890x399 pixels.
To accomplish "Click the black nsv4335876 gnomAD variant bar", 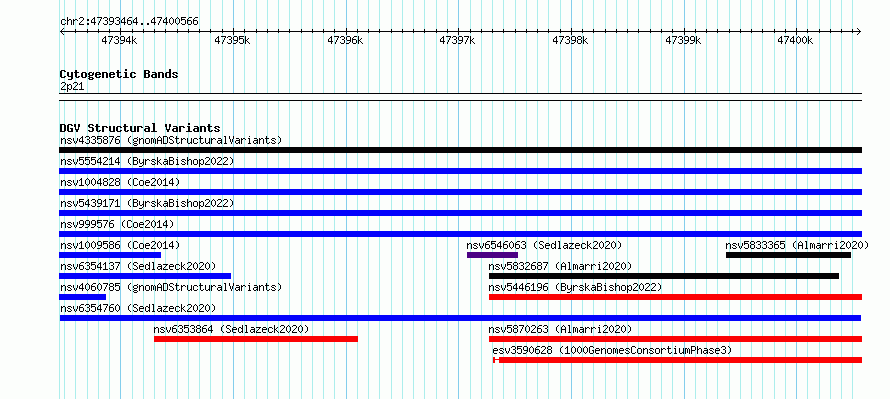I will tap(460, 150).
